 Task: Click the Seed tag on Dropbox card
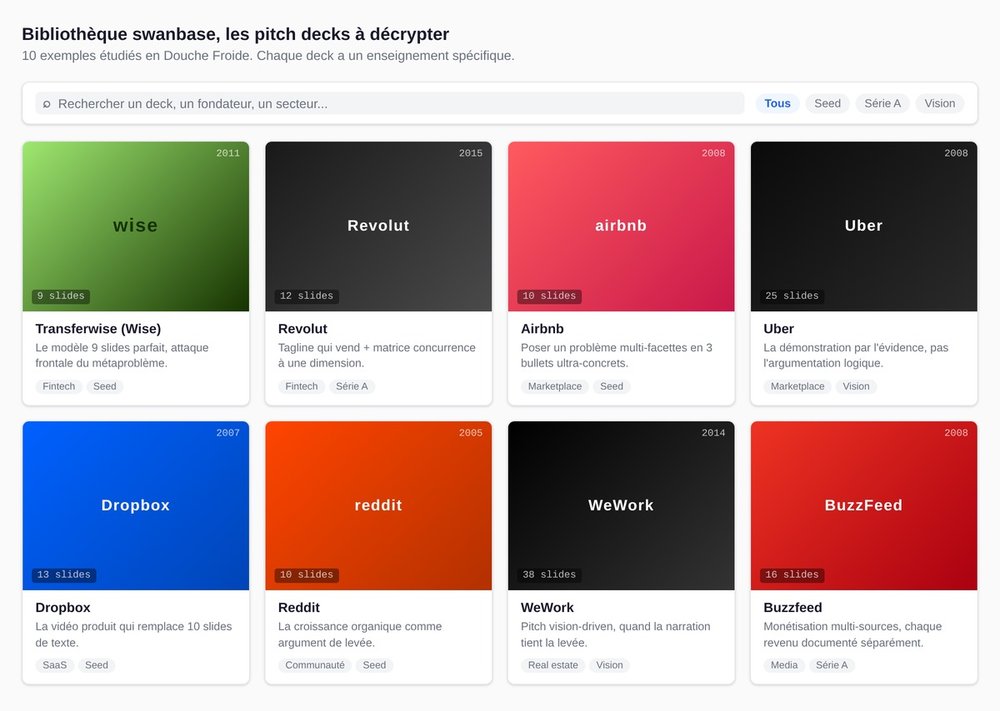tap(96, 665)
